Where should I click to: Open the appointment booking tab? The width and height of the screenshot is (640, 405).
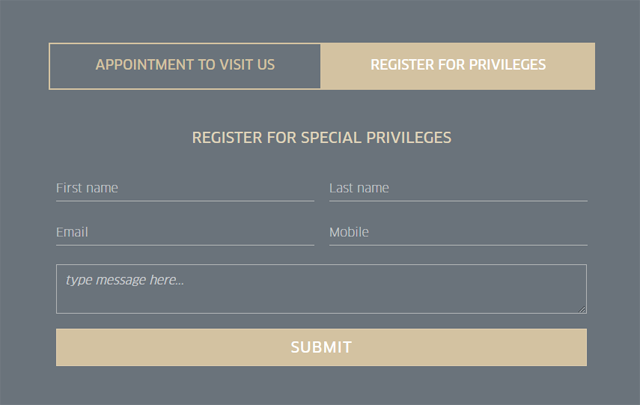tap(185, 66)
